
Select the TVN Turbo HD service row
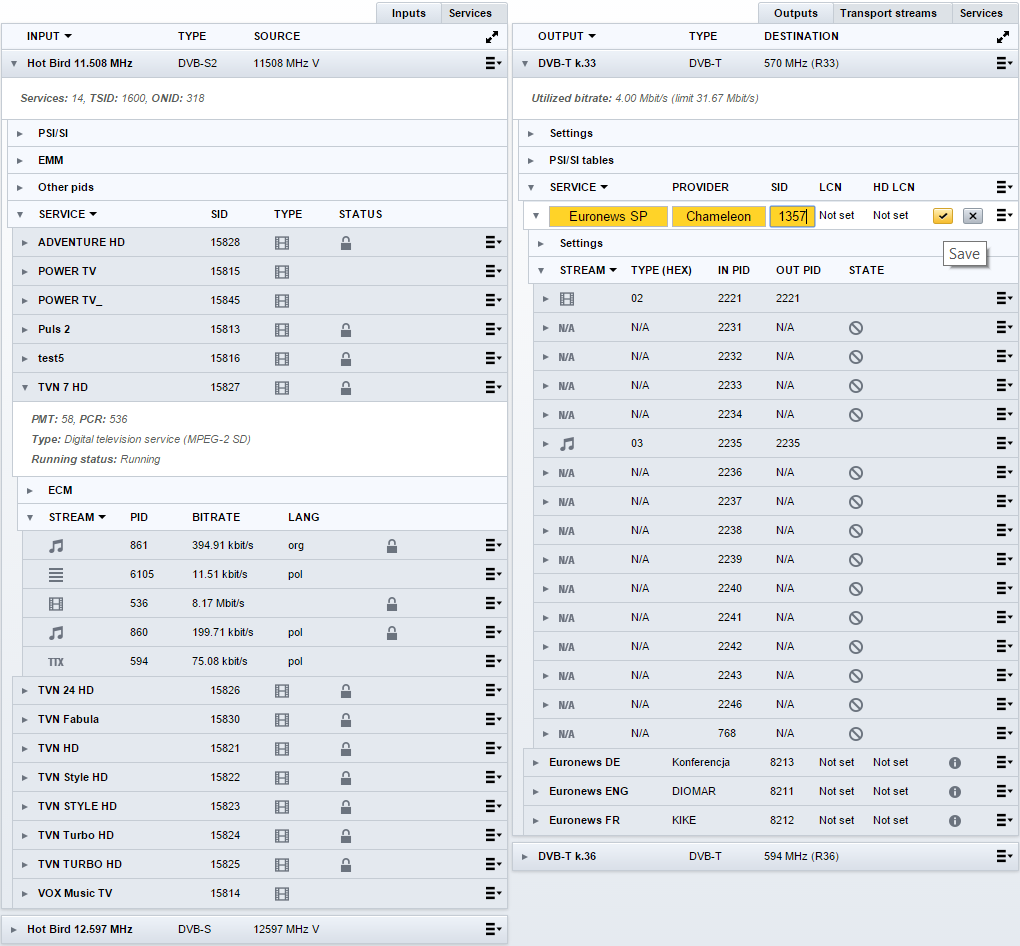260,835
